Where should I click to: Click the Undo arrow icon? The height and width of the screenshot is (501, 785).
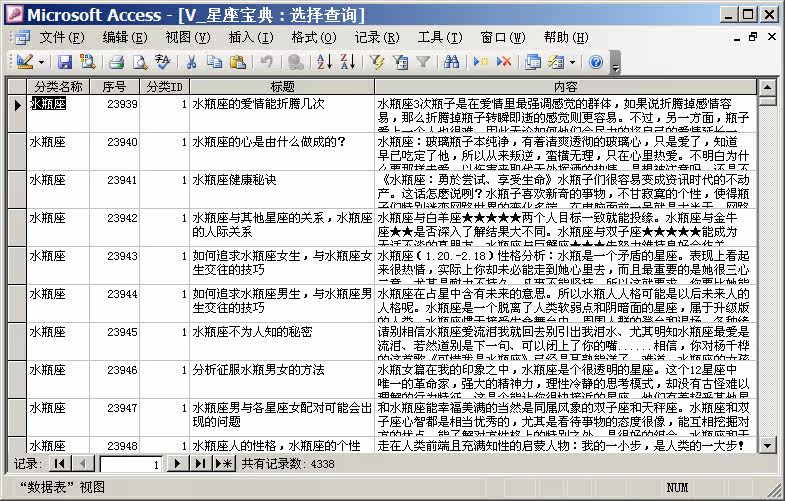click(x=266, y=62)
